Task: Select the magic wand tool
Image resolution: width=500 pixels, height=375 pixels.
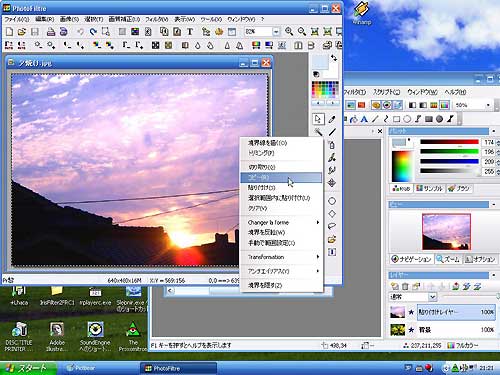Action: pyautogui.click(x=318, y=132)
